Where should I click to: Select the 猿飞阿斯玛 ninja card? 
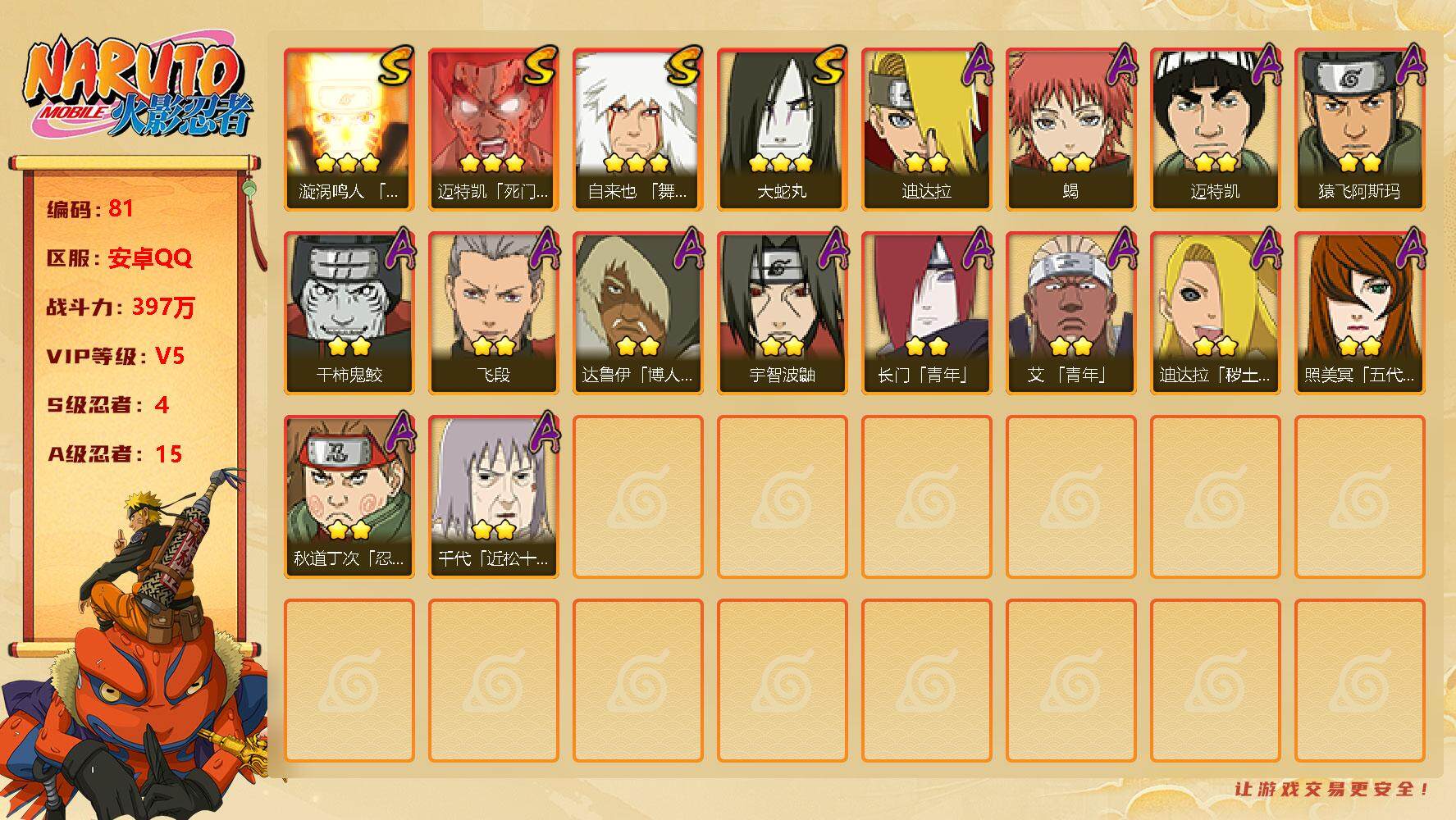(x=1359, y=130)
